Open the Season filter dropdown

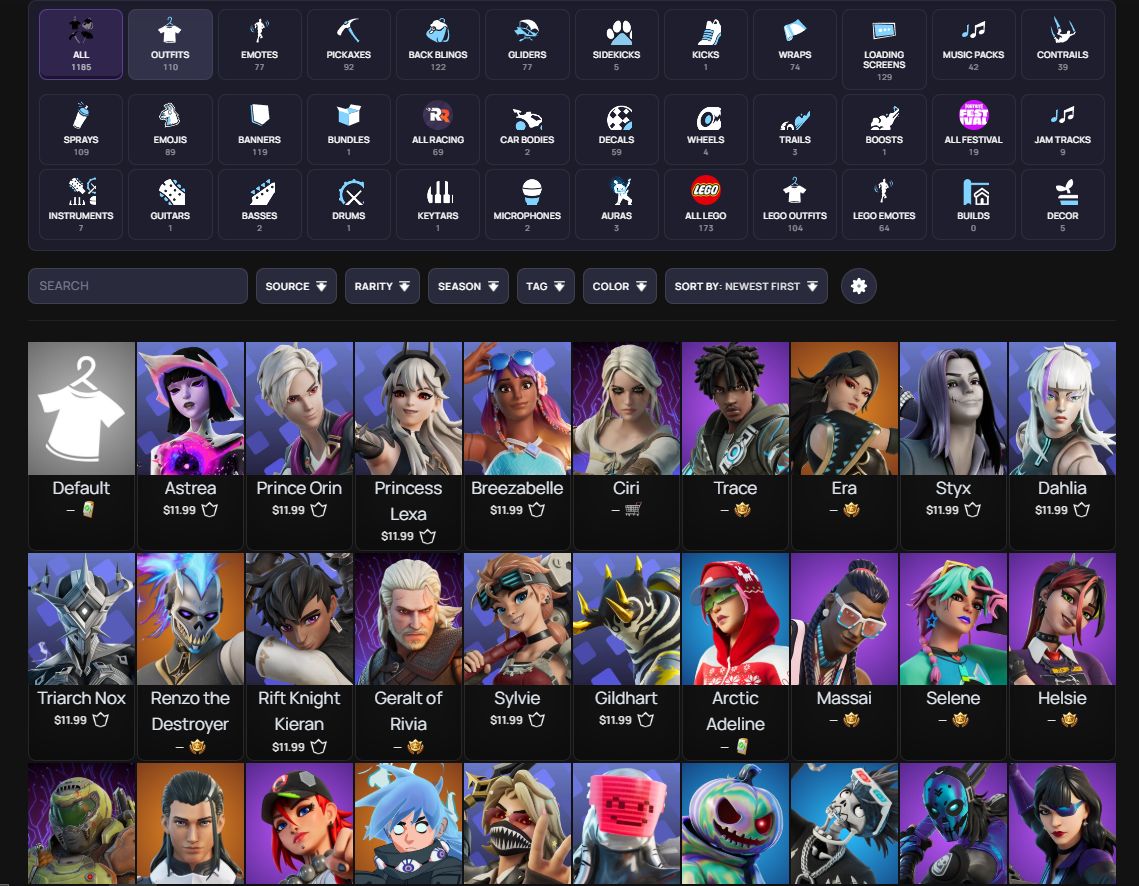click(468, 286)
